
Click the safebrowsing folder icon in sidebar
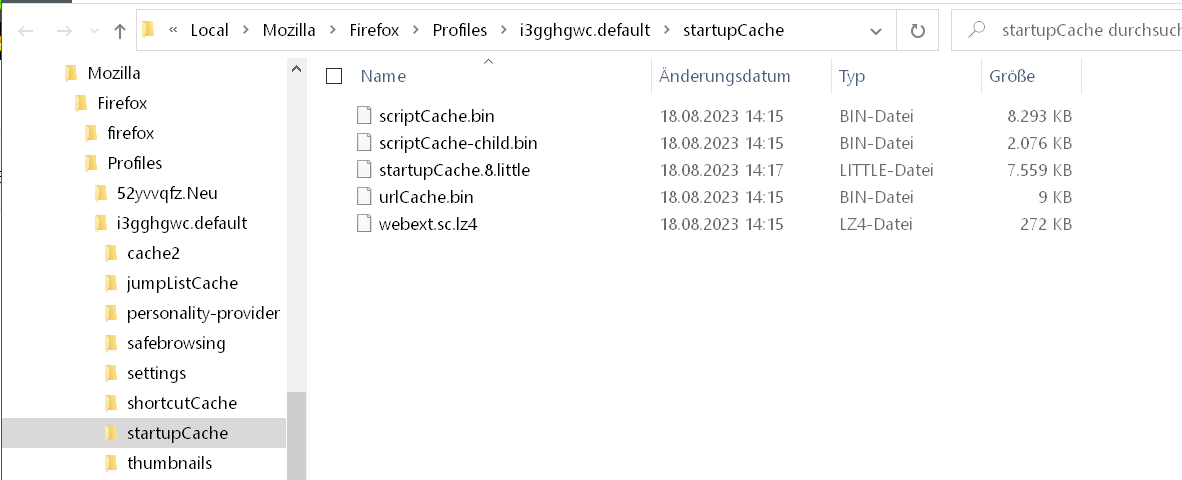pos(110,343)
